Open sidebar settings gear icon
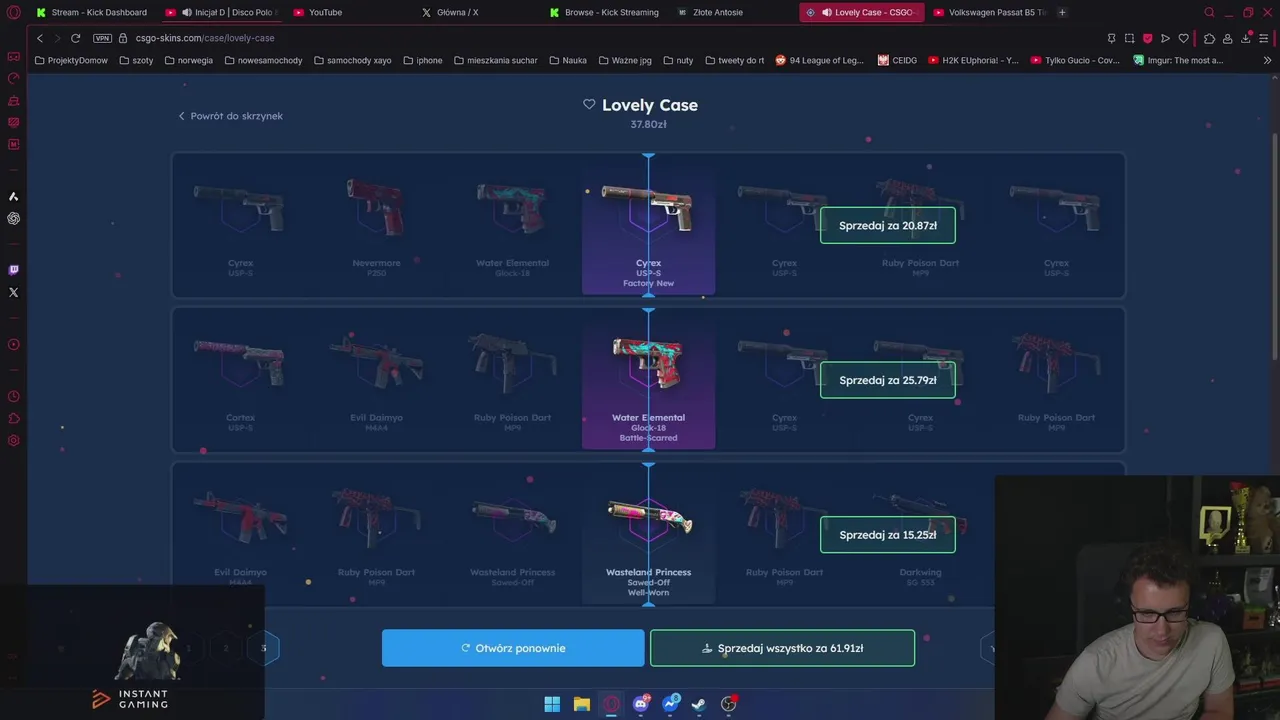Screen dimensions: 1280x720 [x=13, y=441]
